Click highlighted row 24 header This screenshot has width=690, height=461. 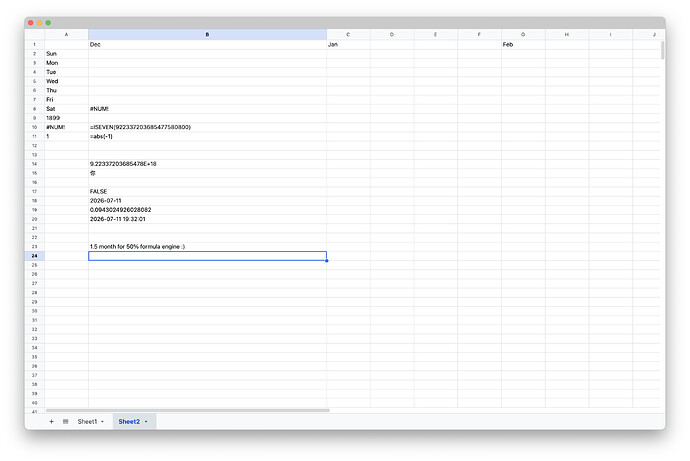click(34, 256)
